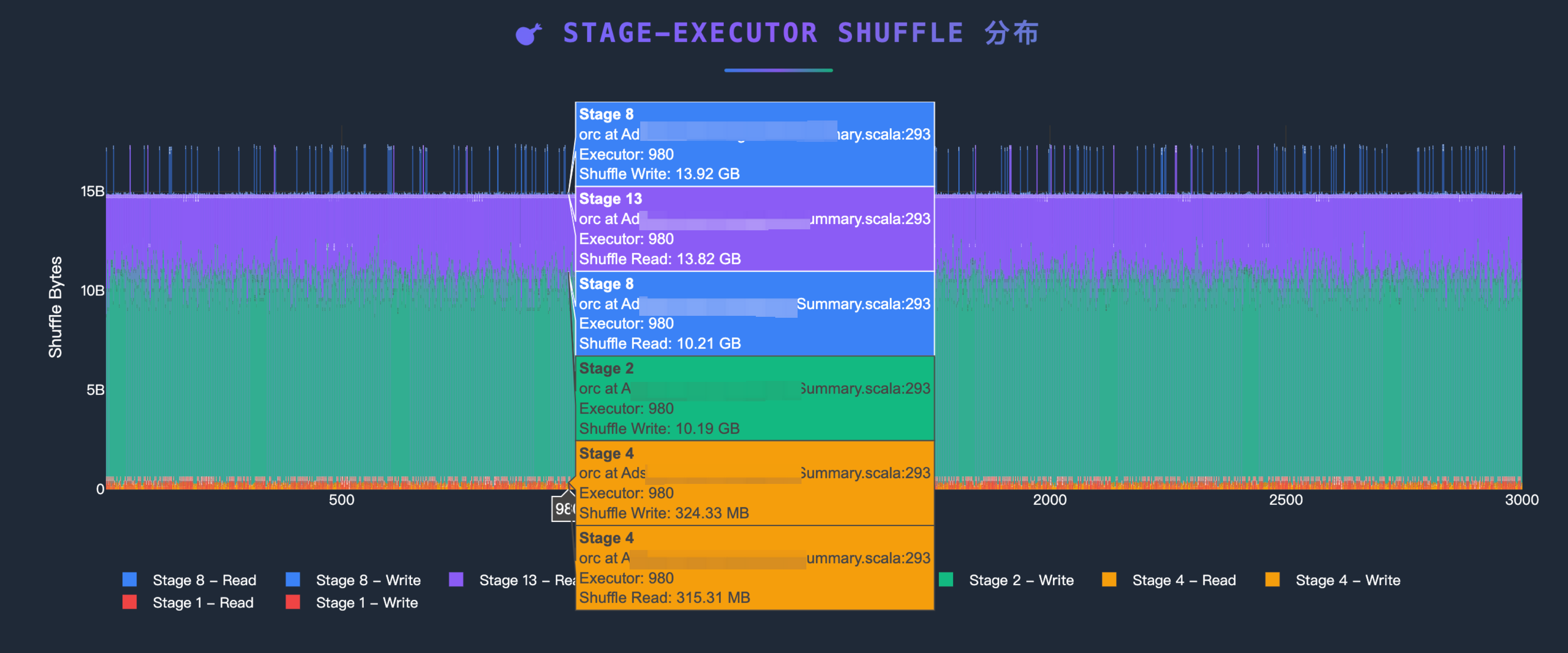This screenshot has width=1568, height=653.
Task: Click the 3000 x-axis tick label
Action: tap(1521, 499)
